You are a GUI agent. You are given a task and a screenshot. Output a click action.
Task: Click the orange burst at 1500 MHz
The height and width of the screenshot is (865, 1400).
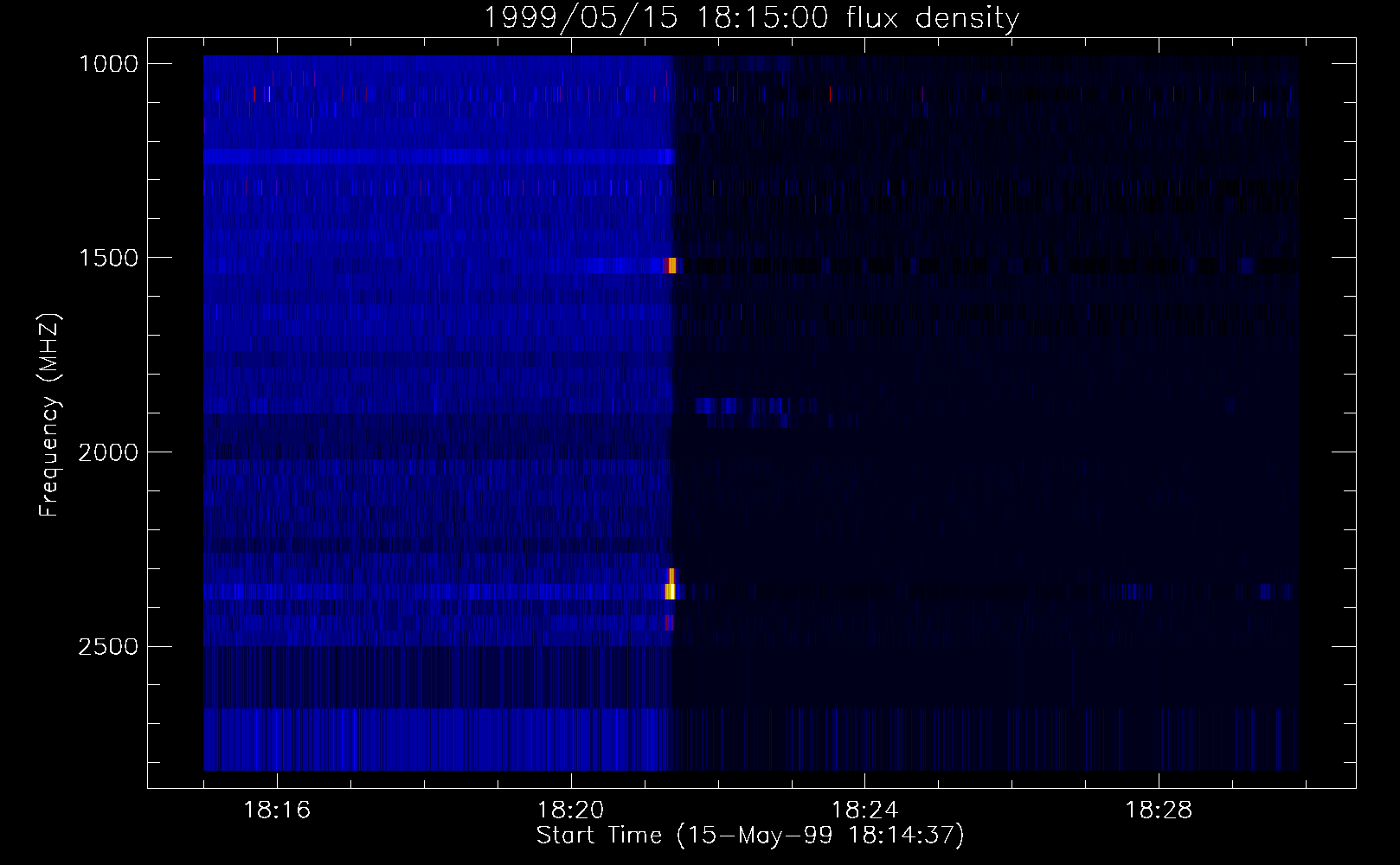[671, 266]
